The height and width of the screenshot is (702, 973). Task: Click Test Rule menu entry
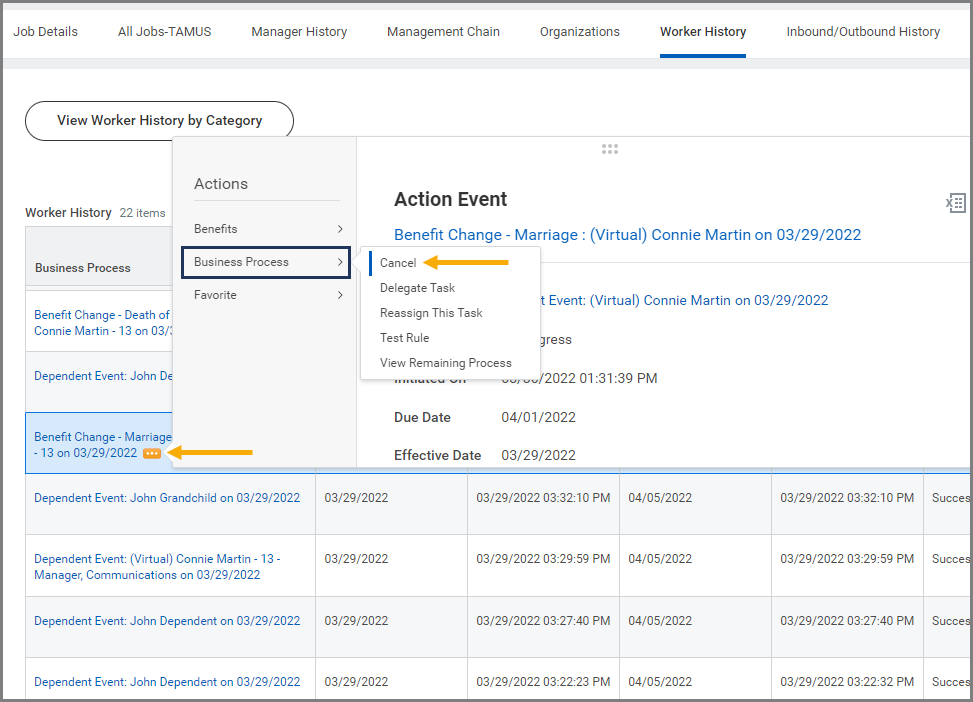coord(404,338)
